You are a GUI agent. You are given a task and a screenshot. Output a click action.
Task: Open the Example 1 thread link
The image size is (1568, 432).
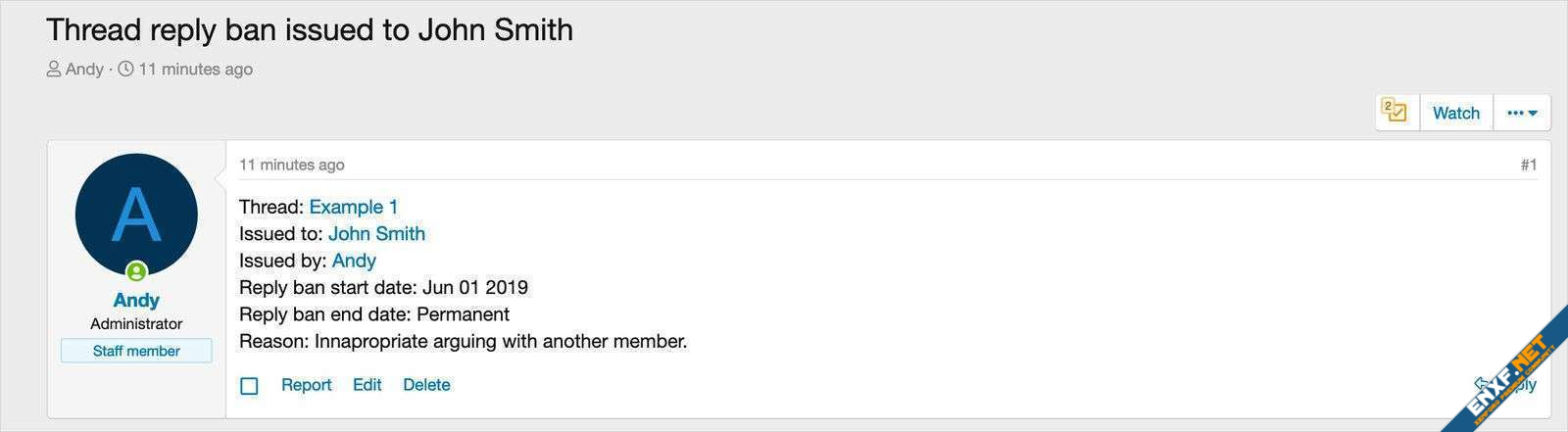pos(354,207)
